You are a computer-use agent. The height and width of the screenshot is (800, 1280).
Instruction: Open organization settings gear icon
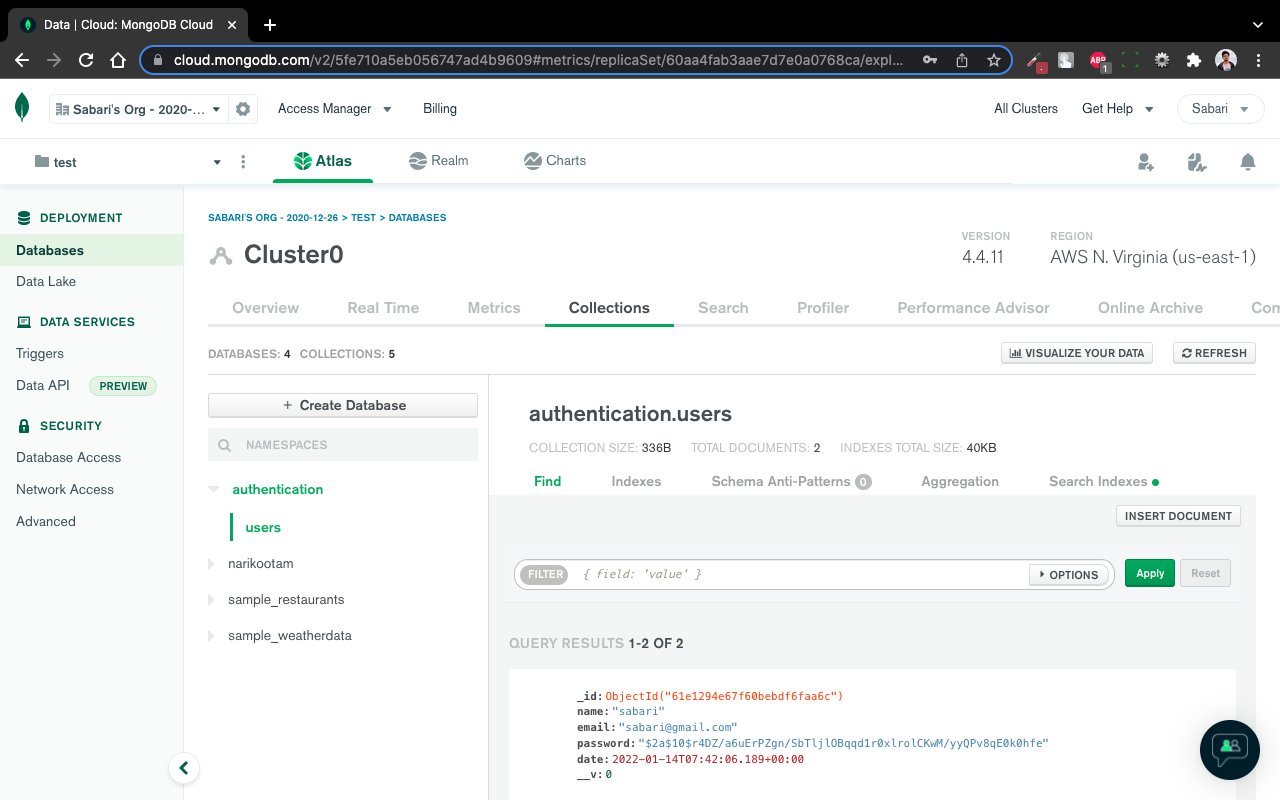(242, 109)
